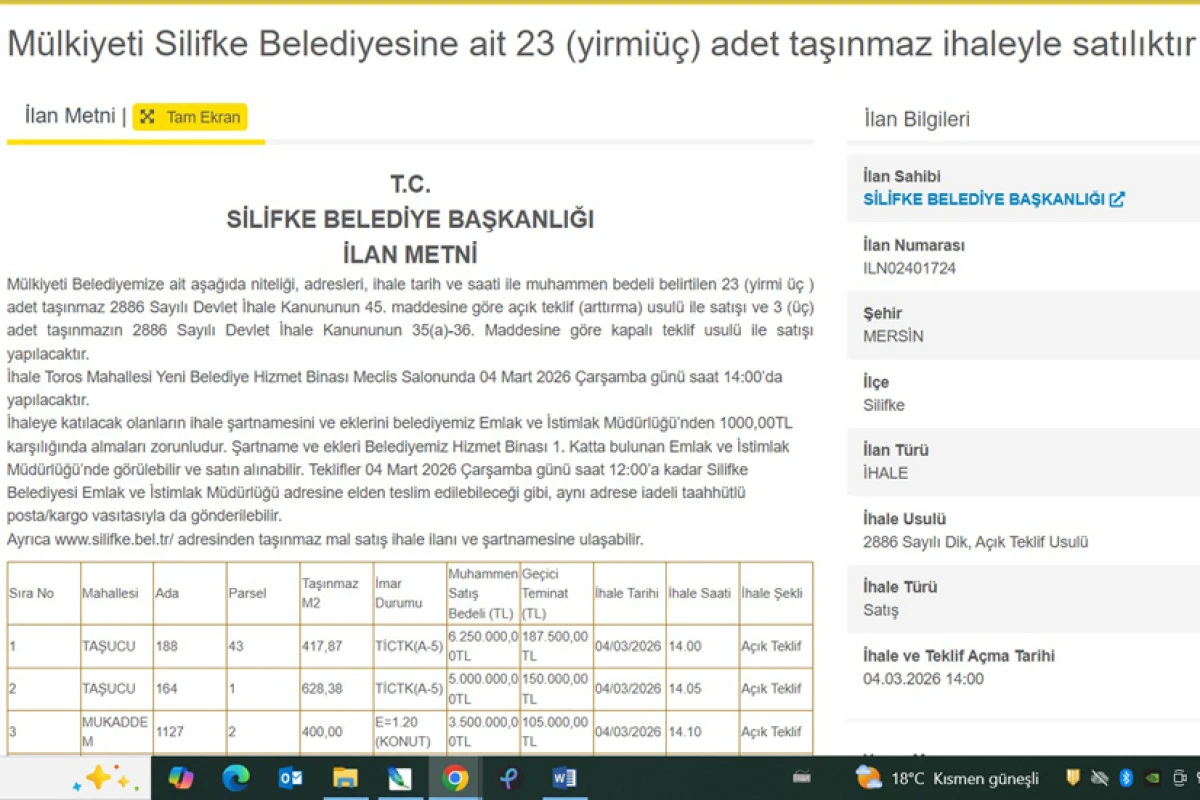
Task: Click the external link icon next to SİLİFKE BELEDİYE BAŞKANLIĞI
Action: tap(1117, 198)
